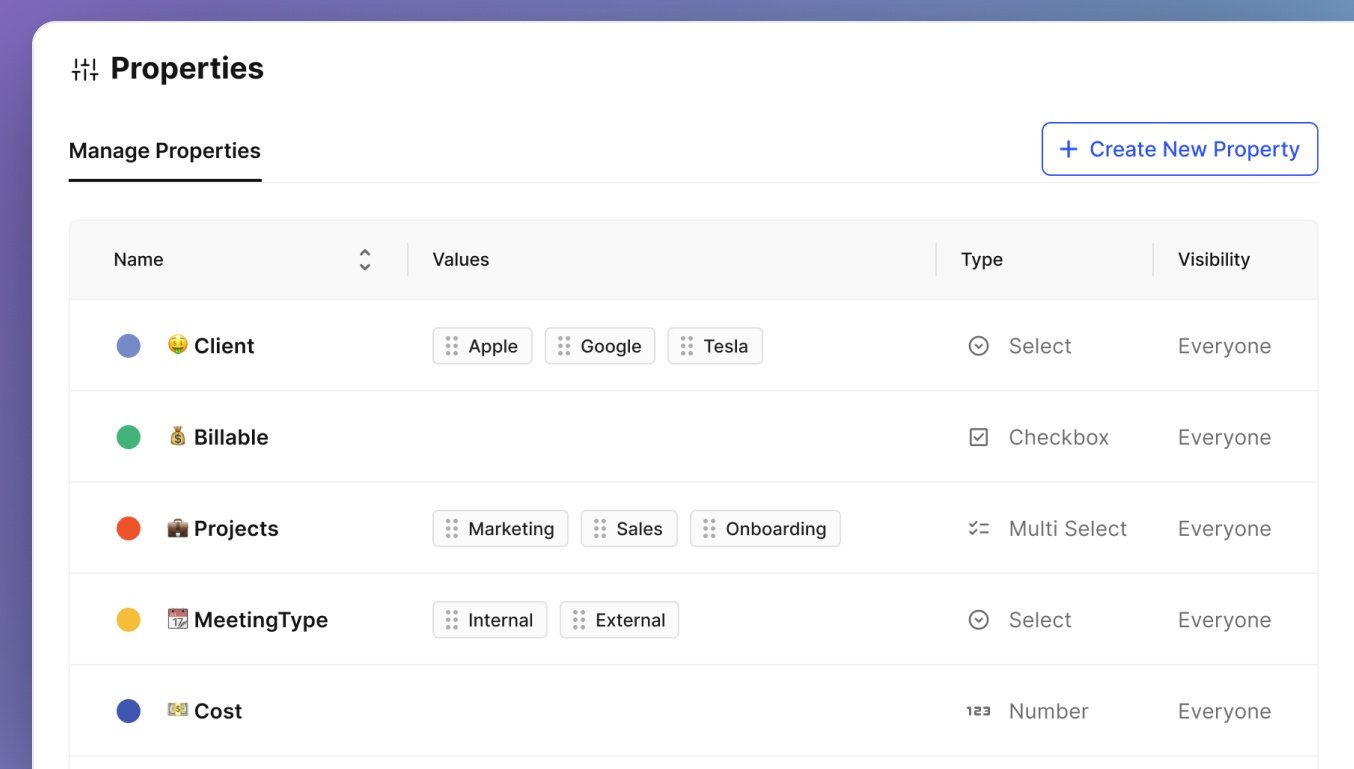The width and height of the screenshot is (1354, 769).
Task: Click the Properties sliders icon in the header
Action: coord(85,68)
